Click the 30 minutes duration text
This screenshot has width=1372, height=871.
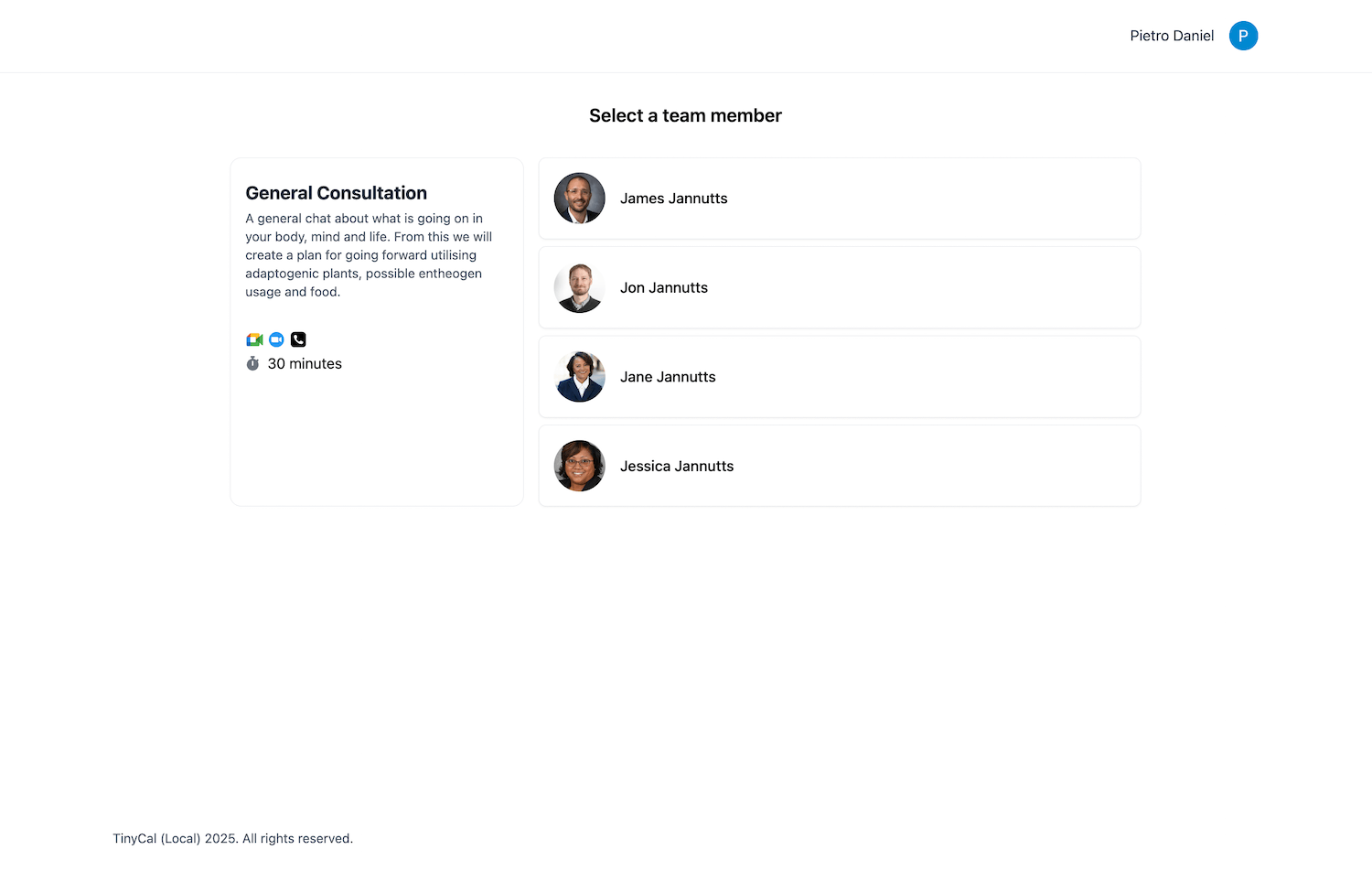coord(305,363)
